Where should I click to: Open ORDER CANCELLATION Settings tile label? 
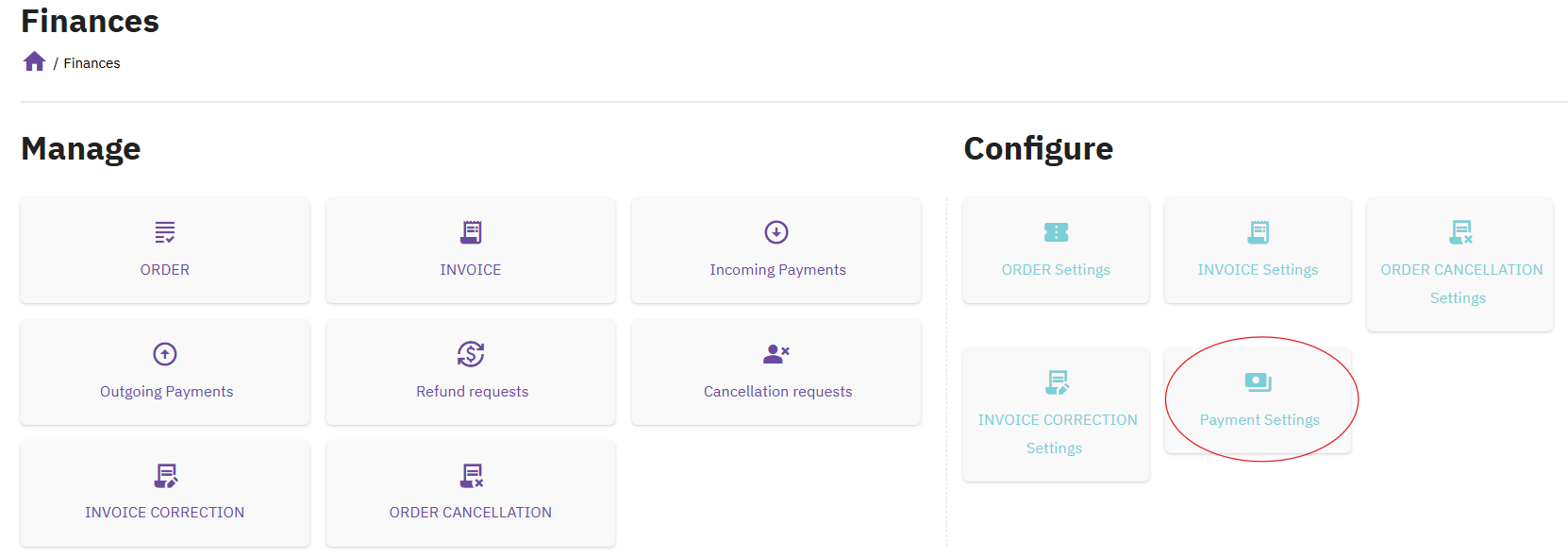point(1460,283)
